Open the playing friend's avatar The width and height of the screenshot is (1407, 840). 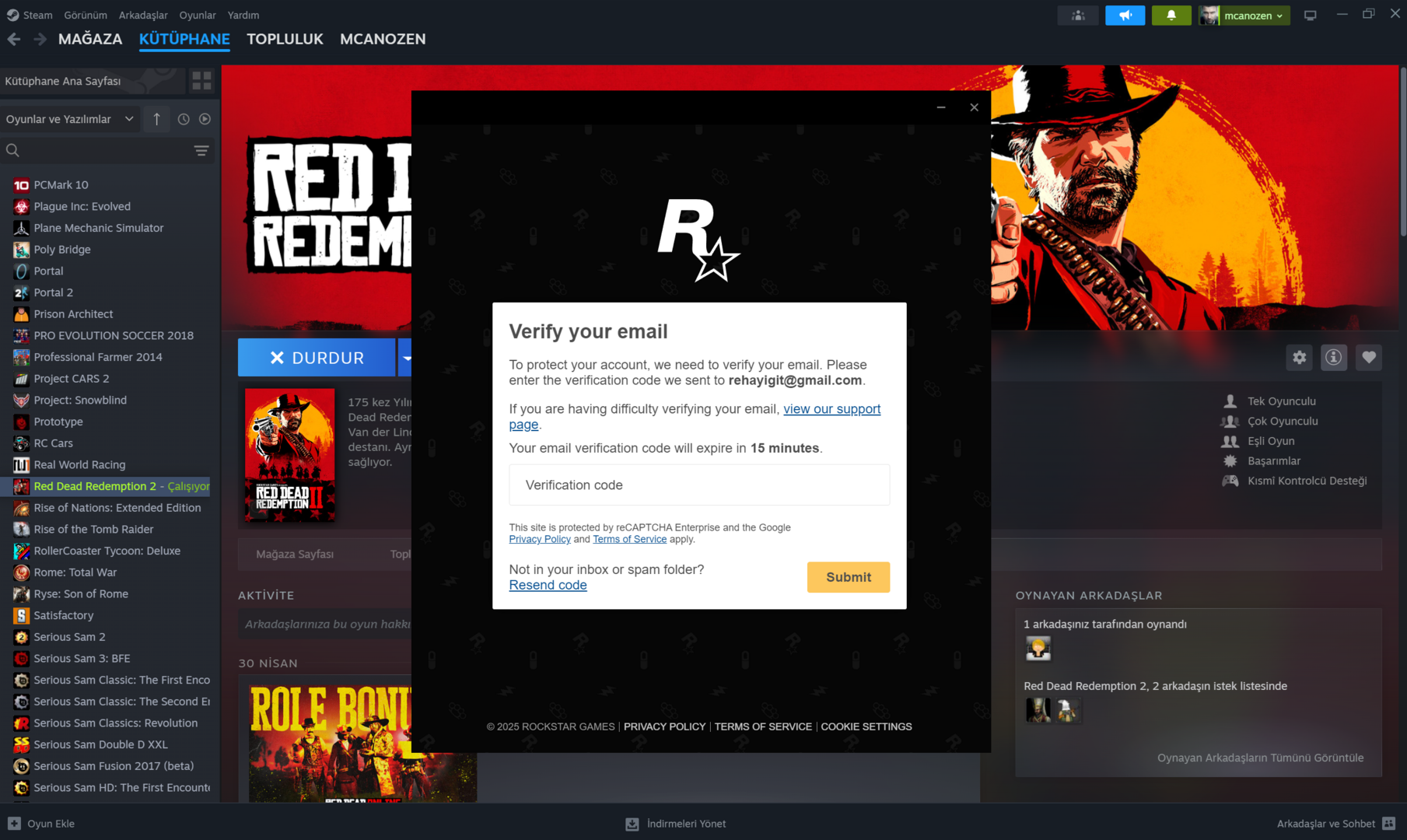click(1038, 648)
